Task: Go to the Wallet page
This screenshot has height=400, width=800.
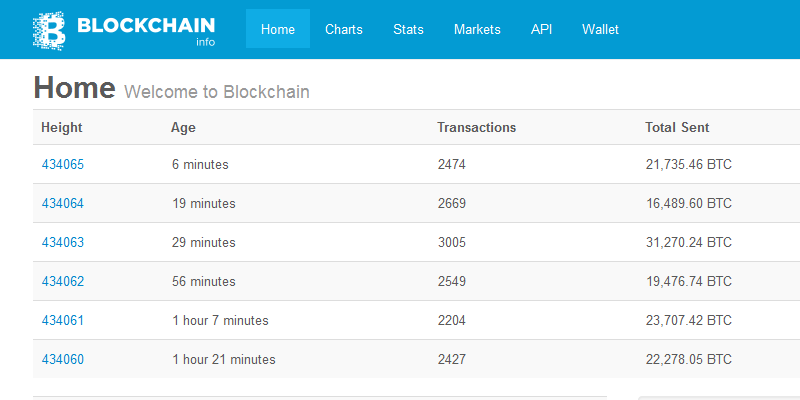Action: pos(600,30)
